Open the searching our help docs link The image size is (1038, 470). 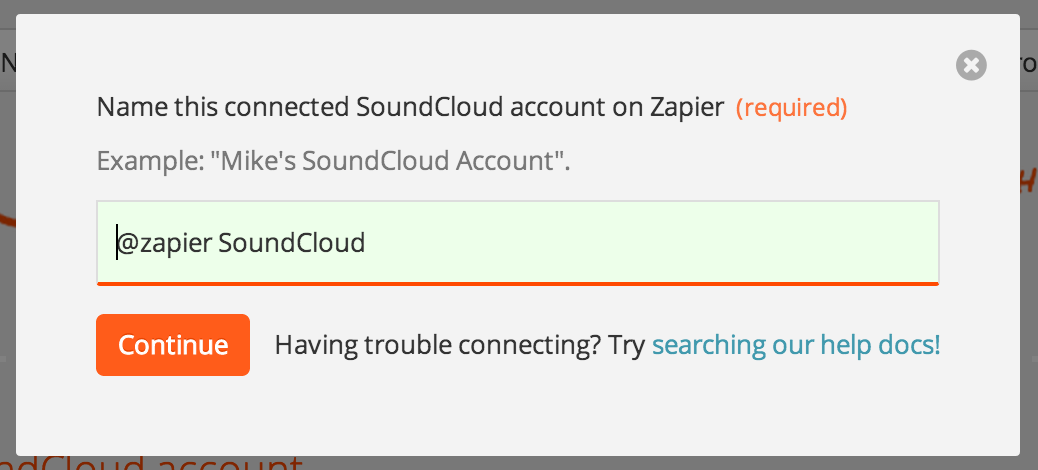tap(796, 345)
